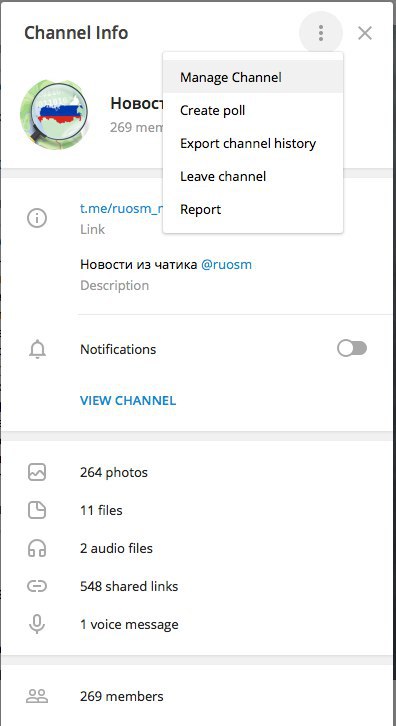Open the VIEW CHANNEL link
The width and height of the screenshot is (396, 726).
128,401
